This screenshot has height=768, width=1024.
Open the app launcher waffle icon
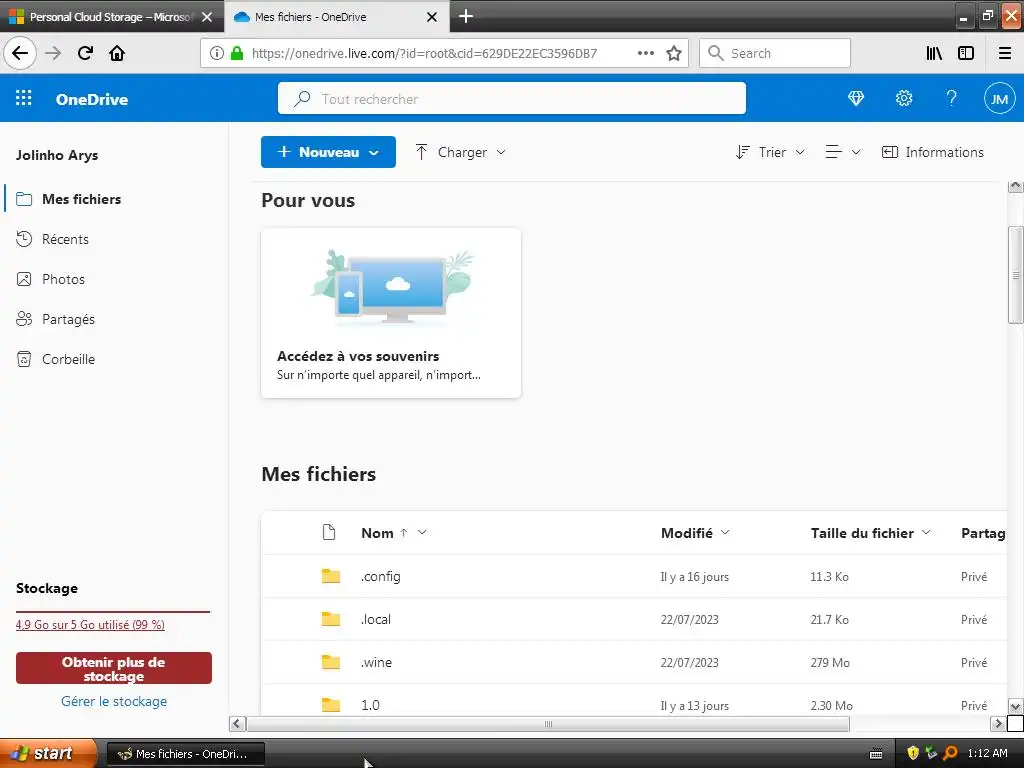pyautogui.click(x=24, y=98)
